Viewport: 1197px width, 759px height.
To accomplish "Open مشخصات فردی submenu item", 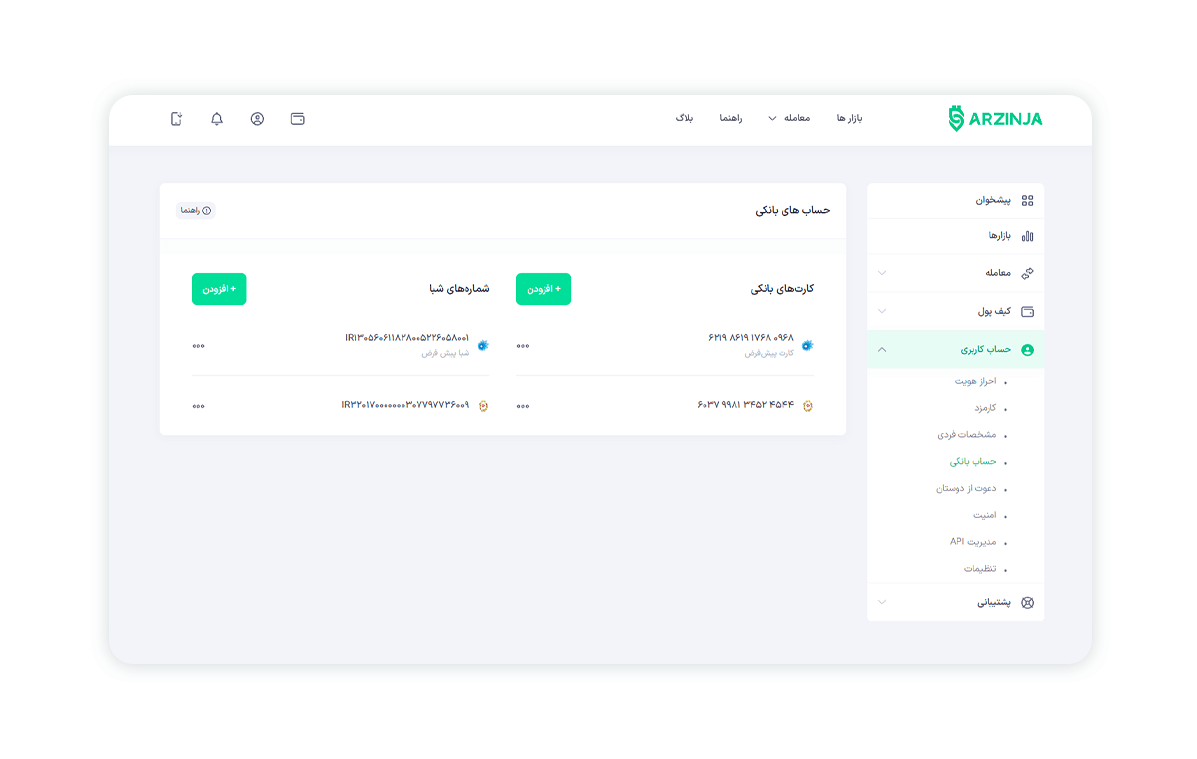I will (966, 434).
